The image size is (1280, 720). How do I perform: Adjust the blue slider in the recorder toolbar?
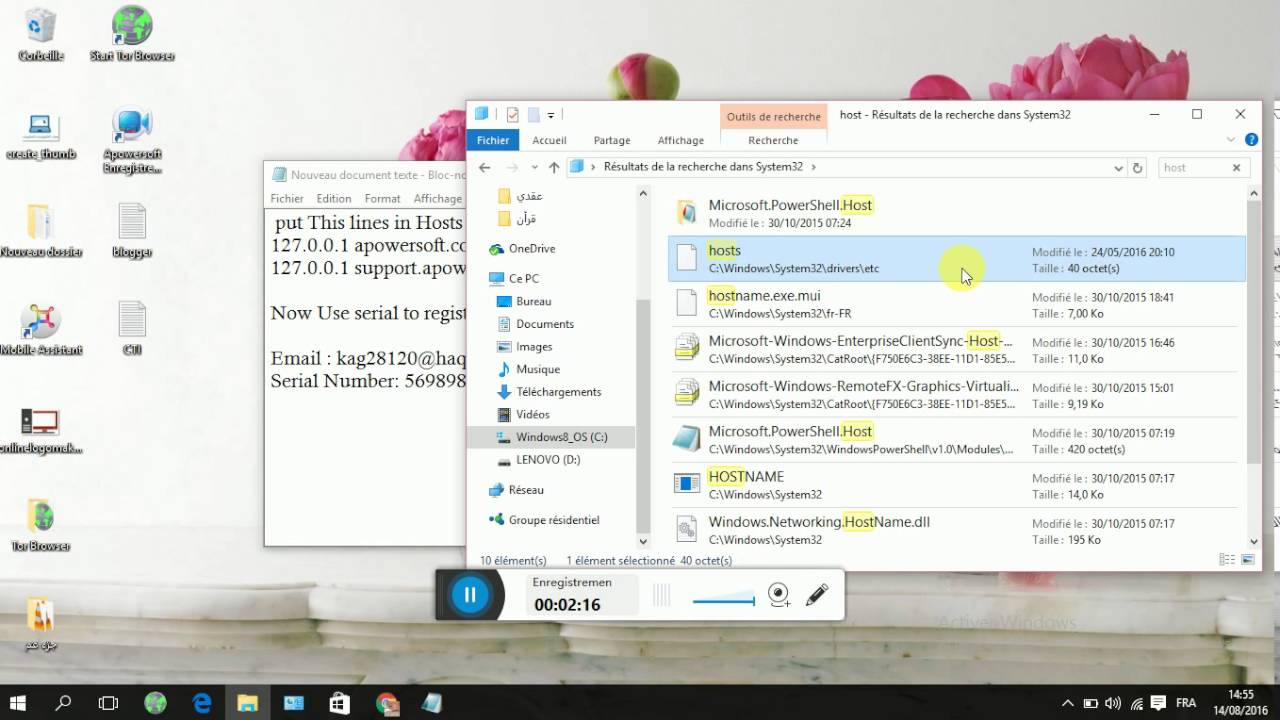[723, 600]
